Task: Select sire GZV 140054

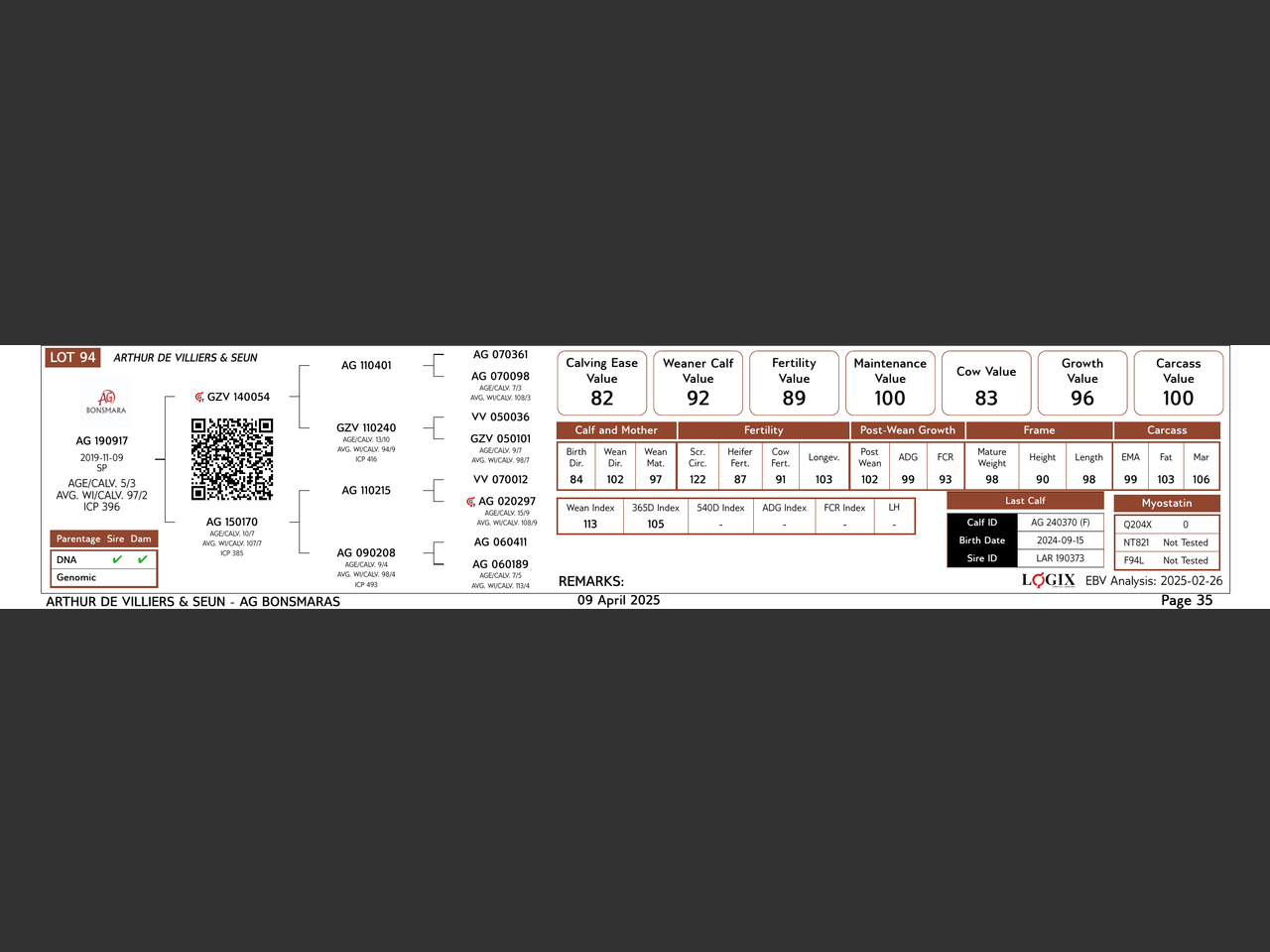Action: pyautogui.click(x=238, y=397)
